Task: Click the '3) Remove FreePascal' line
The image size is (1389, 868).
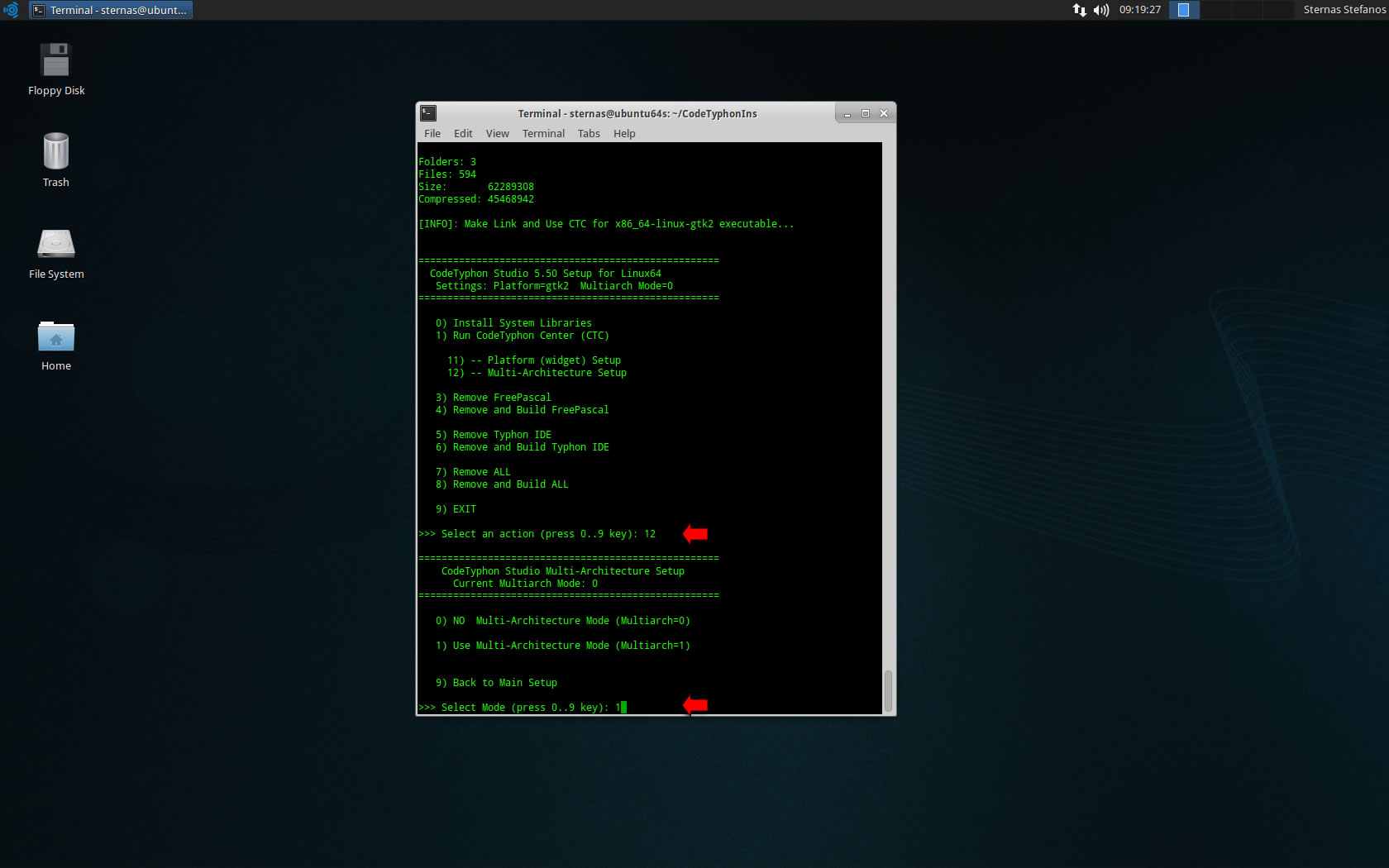Action: click(493, 398)
